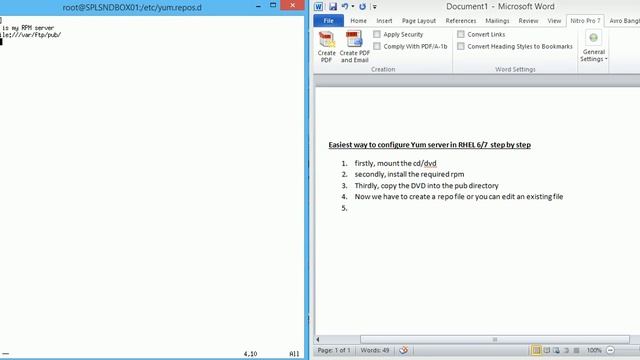
Task: Click the Words: 49 word count
Action: (375, 350)
